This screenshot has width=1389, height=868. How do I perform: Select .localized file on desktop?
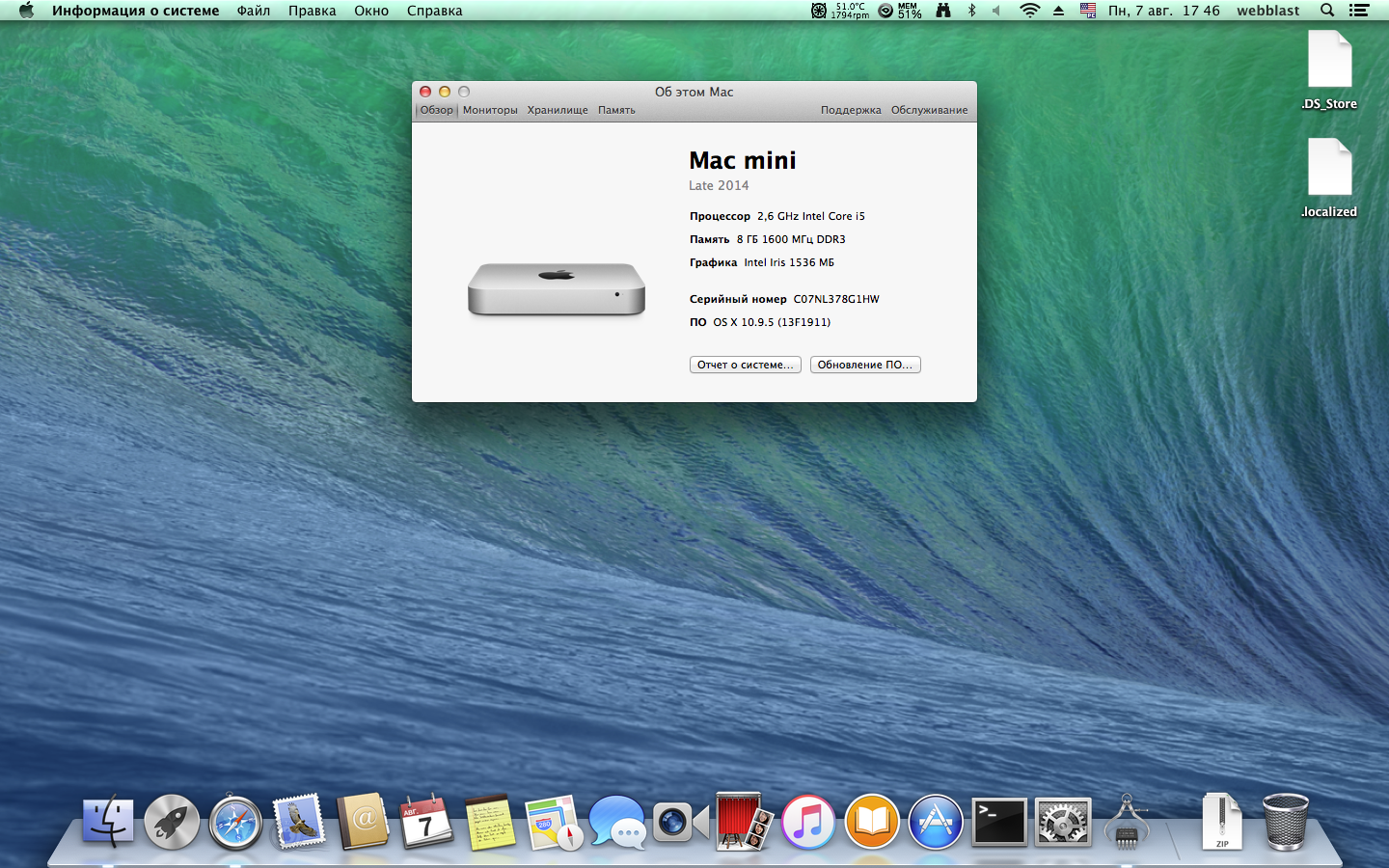point(1329,178)
